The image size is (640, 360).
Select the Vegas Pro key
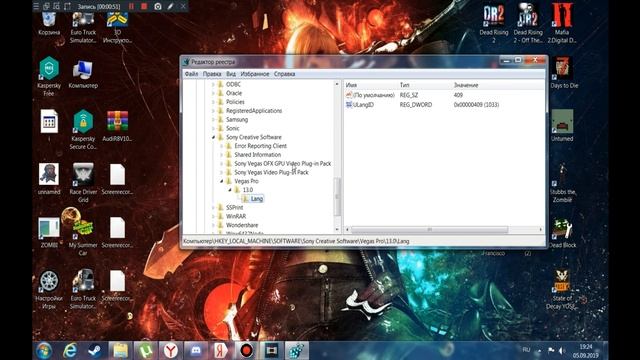click(x=246, y=181)
